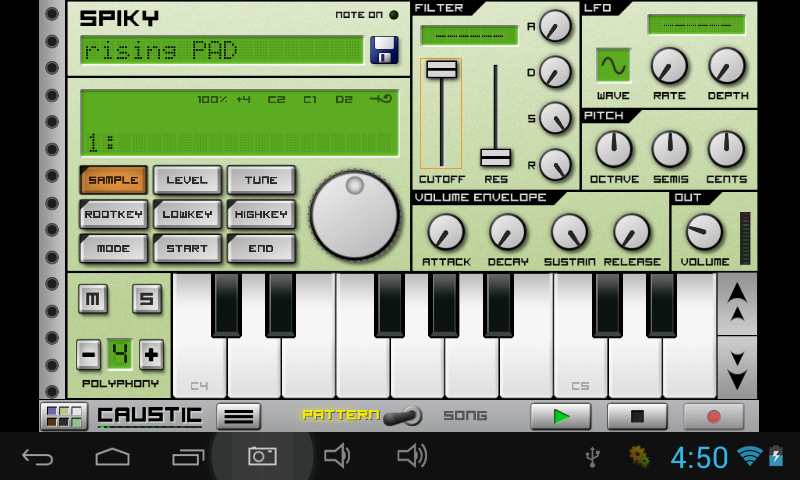Open the LFO target display selector
This screenshot has height=480, width=800.
click(x=696, y=24)
